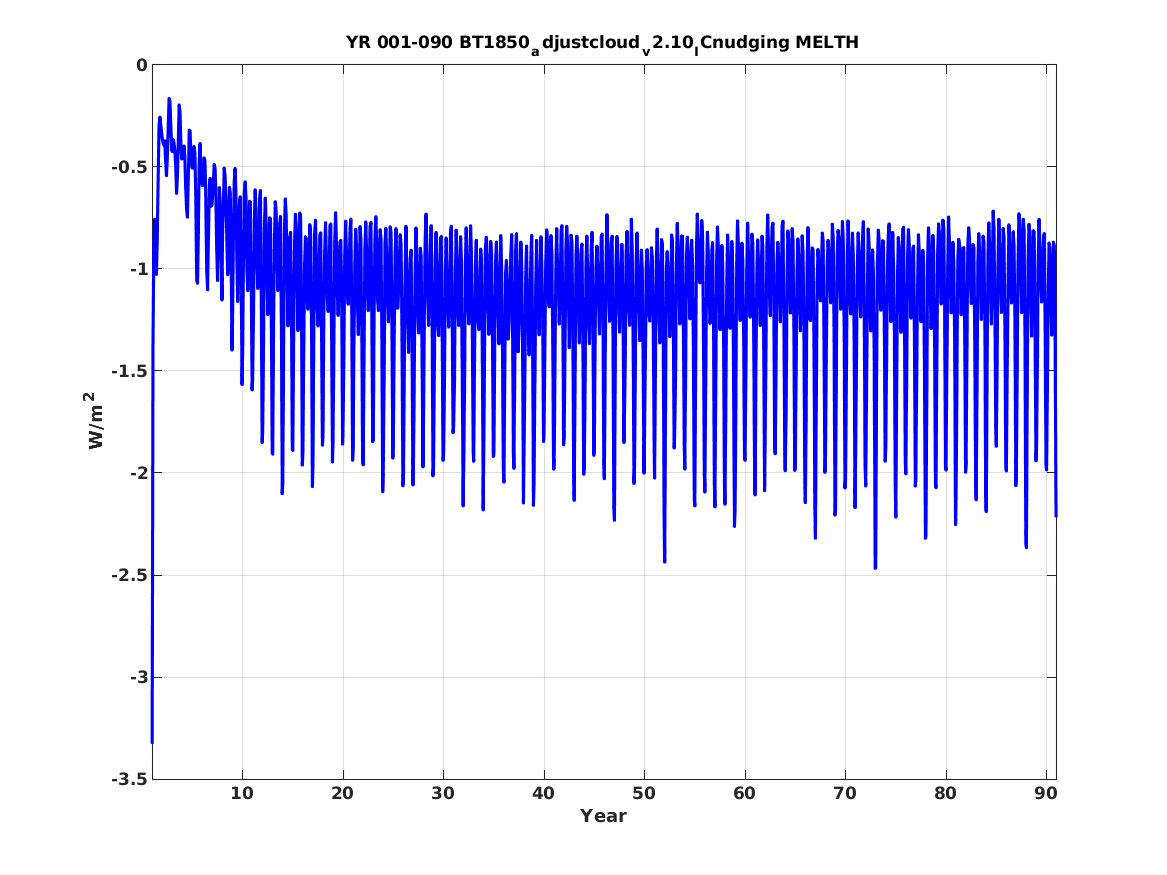Click y-axis tick label '-3.5'
Viewport: 1167px width, 875px height.
pos(130,780)
